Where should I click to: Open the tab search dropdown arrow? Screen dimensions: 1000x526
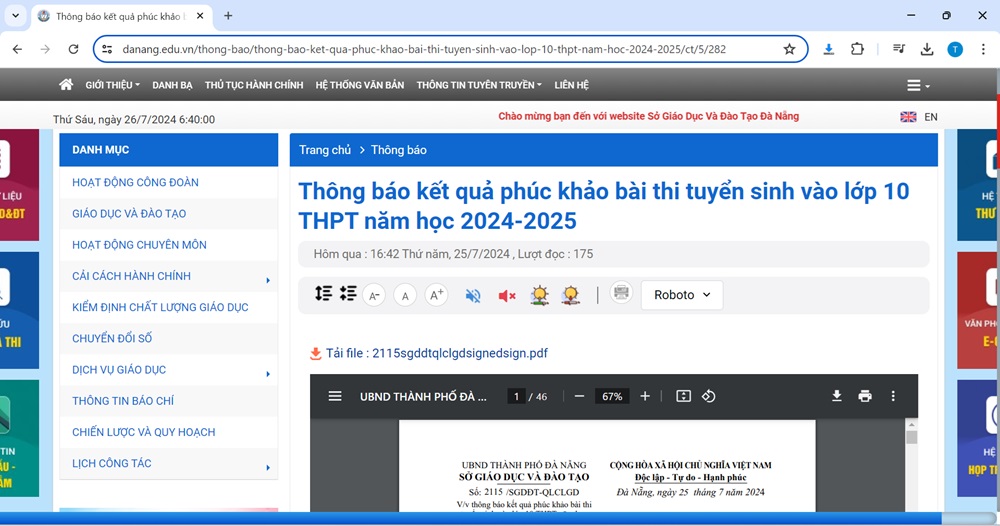pyautogui.click(x=15, y=16)
